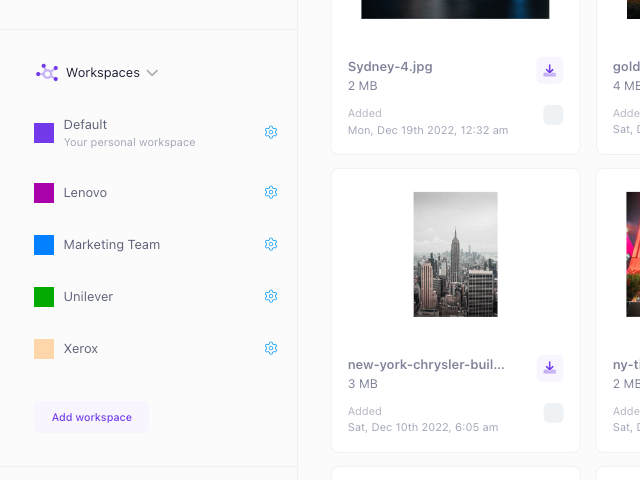This screenshot has height=480, width=640.
Task: Click the date "Mon, Dec 19th 2022, 12:32 am"
Action: pos(428,131)
